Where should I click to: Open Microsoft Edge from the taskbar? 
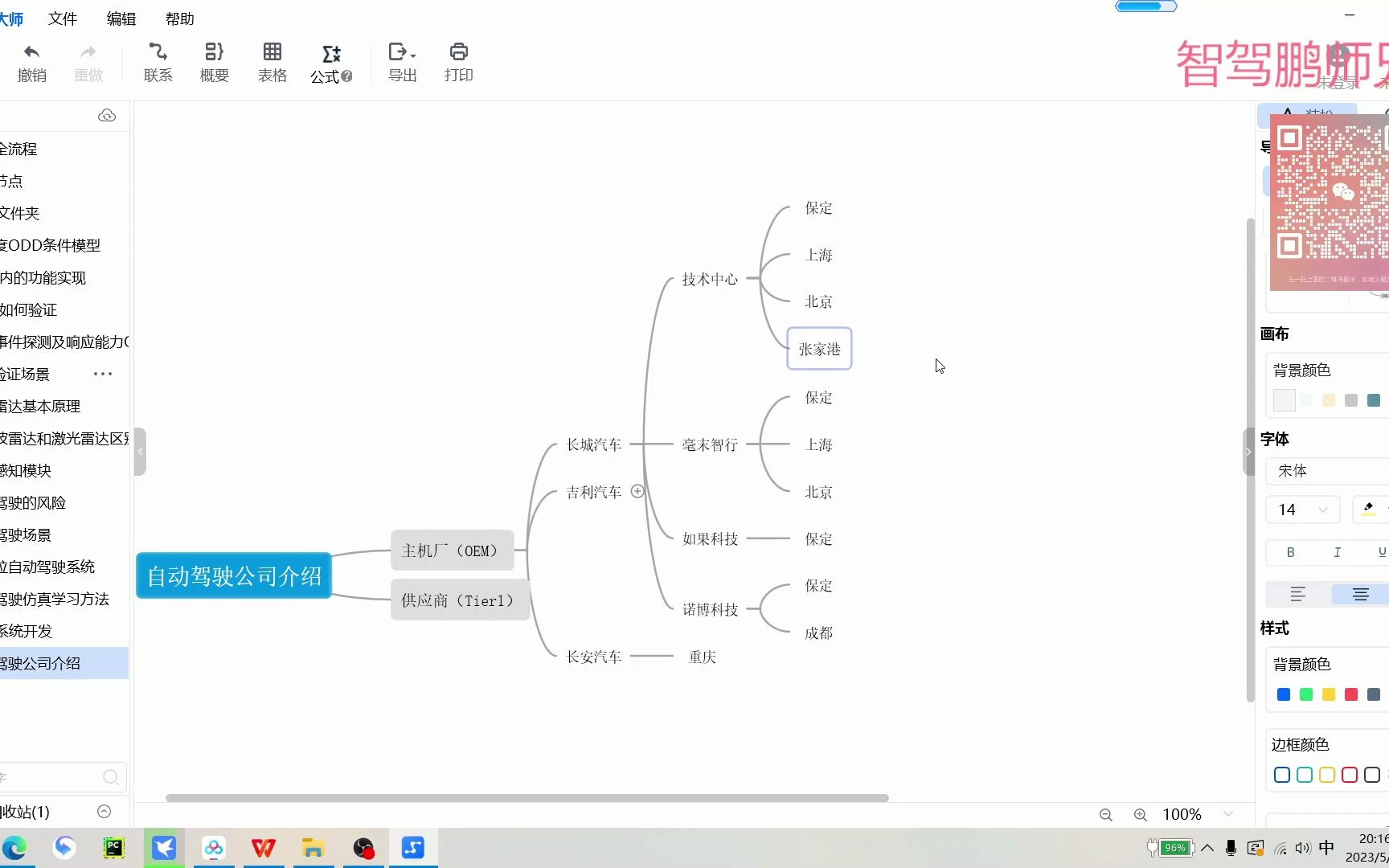[x=14, y=848]
